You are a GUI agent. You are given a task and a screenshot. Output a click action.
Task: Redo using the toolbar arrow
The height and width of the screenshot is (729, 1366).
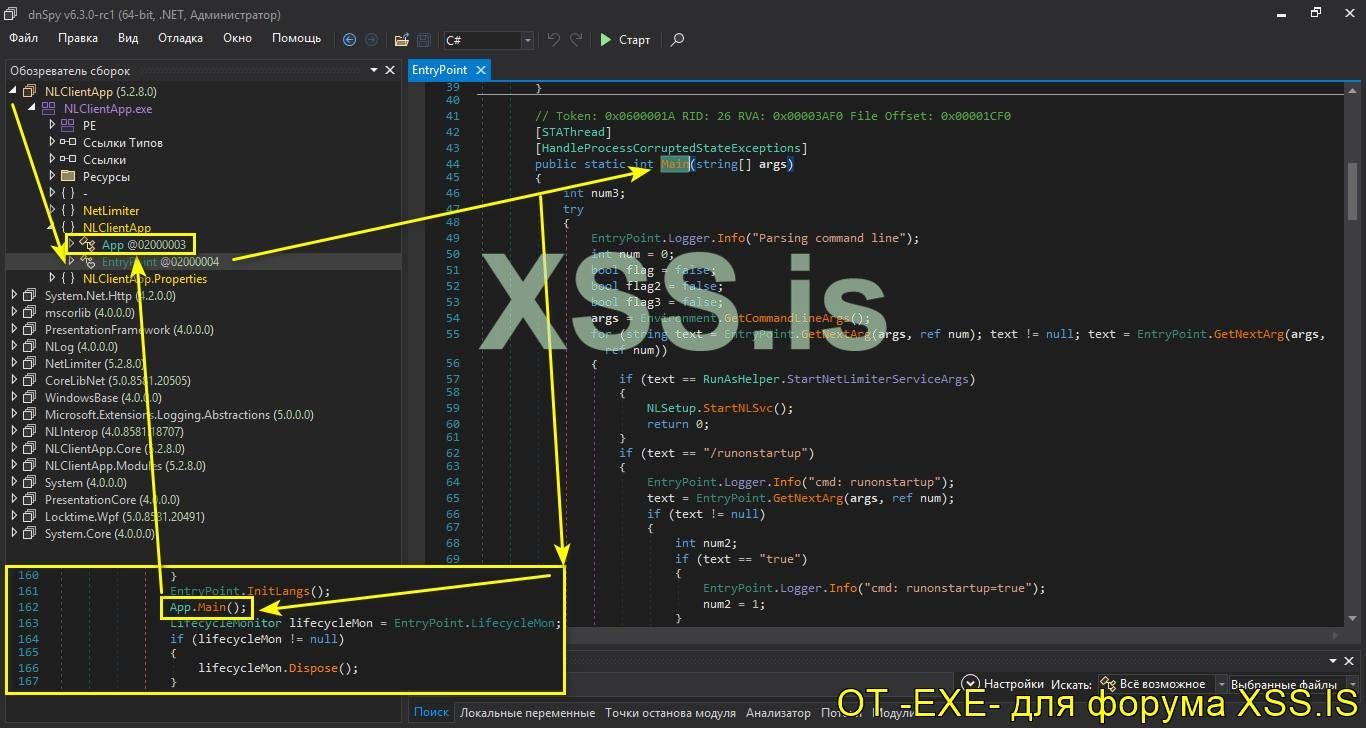point(576,40)
